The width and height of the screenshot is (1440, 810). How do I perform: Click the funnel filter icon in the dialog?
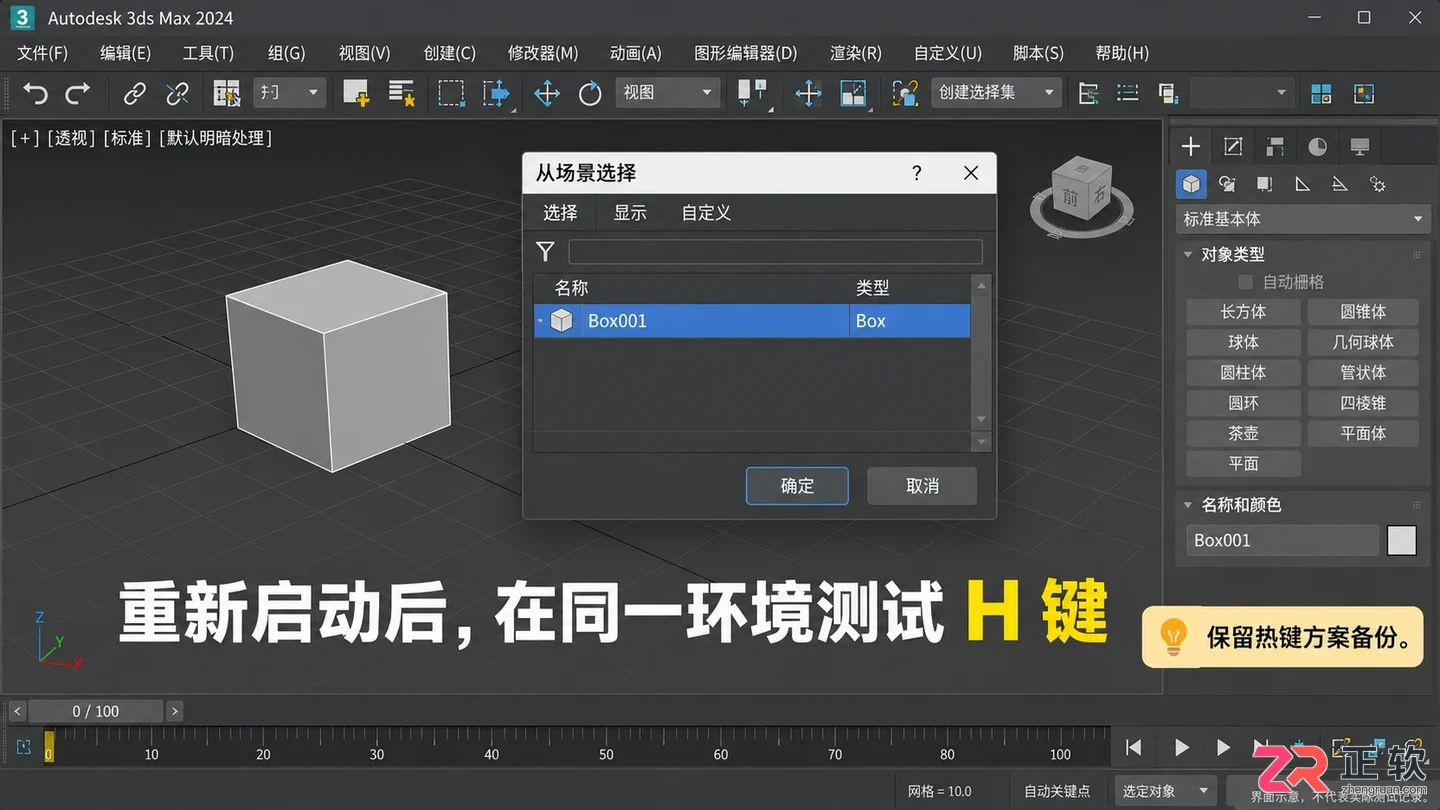click(545, 251)
